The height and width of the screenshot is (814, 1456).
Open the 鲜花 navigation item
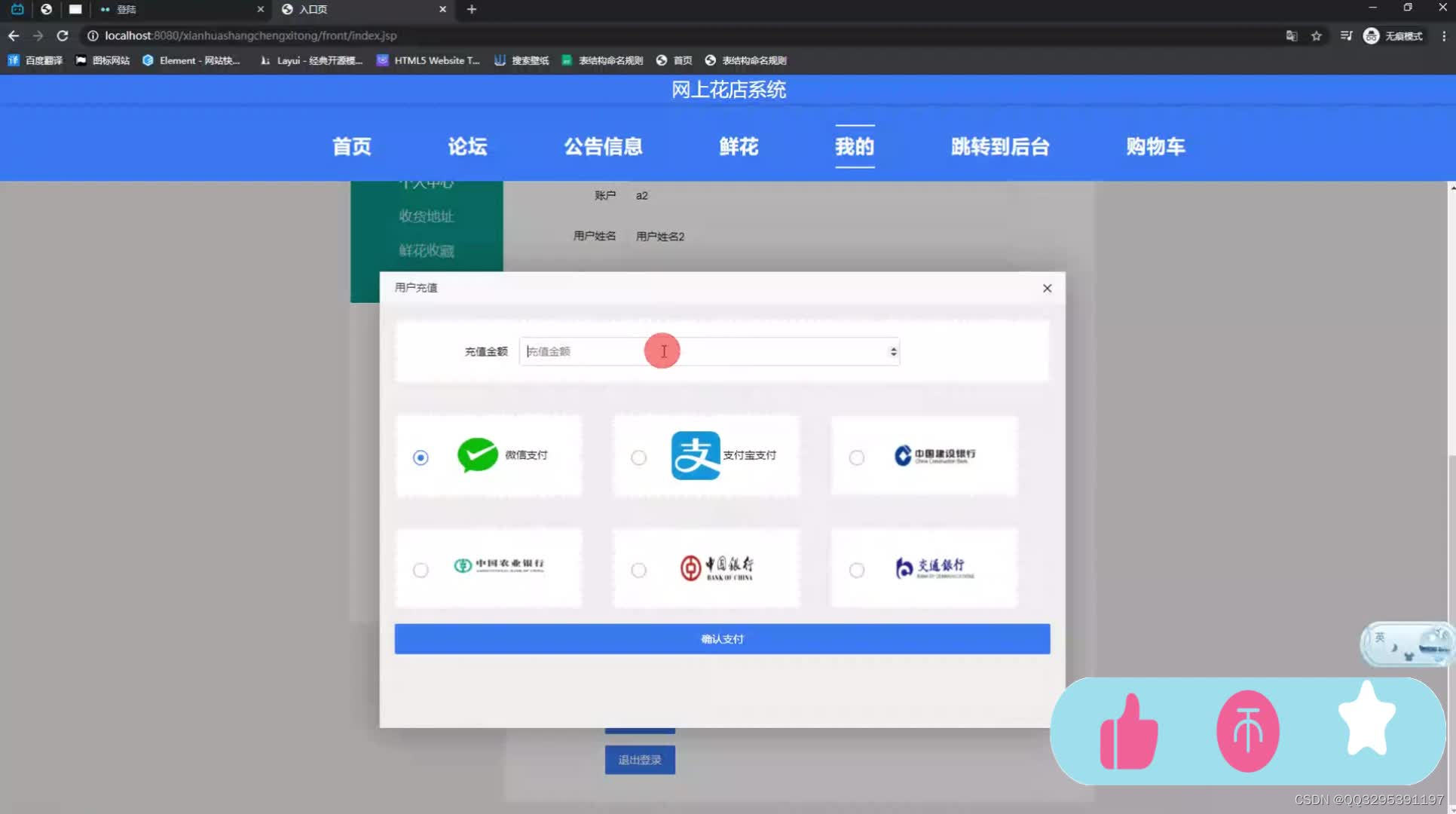tap(739, 146)
